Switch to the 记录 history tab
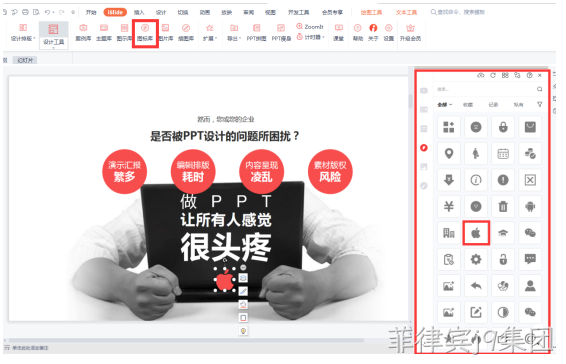This screenshot has width=566, height=364. click(493, 105)
